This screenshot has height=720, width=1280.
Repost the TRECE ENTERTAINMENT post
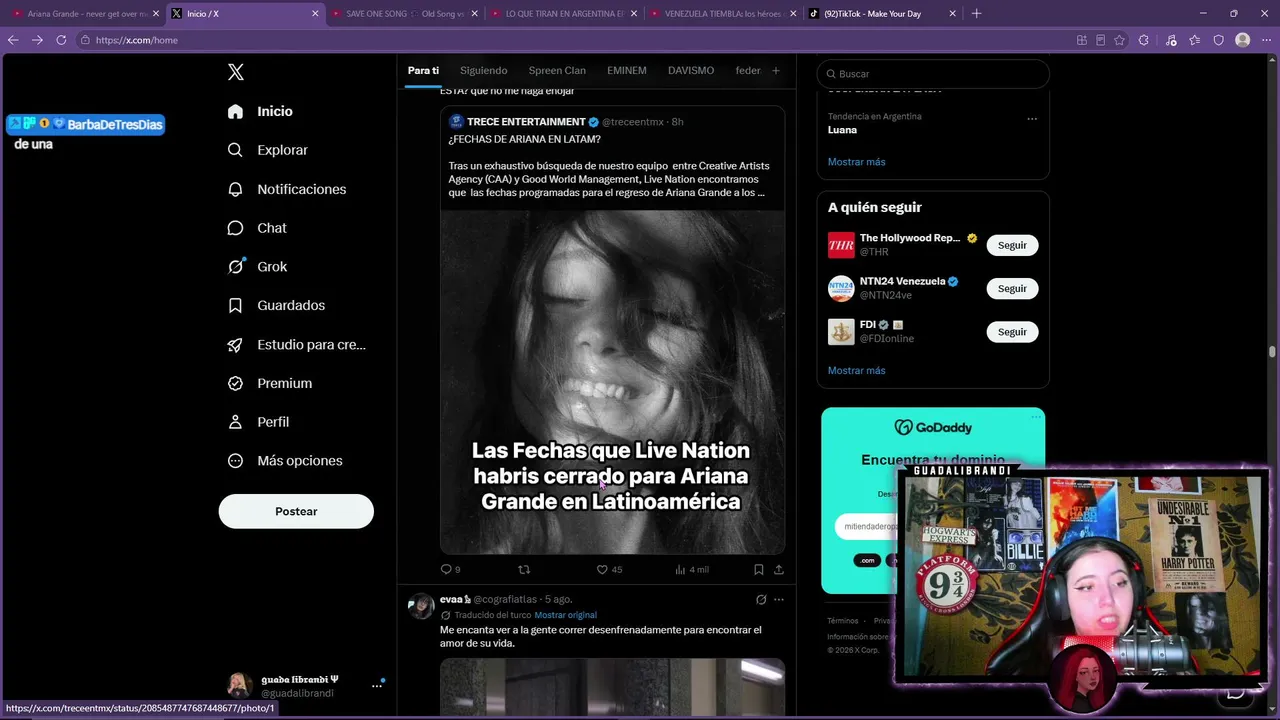tap(524, 569)
